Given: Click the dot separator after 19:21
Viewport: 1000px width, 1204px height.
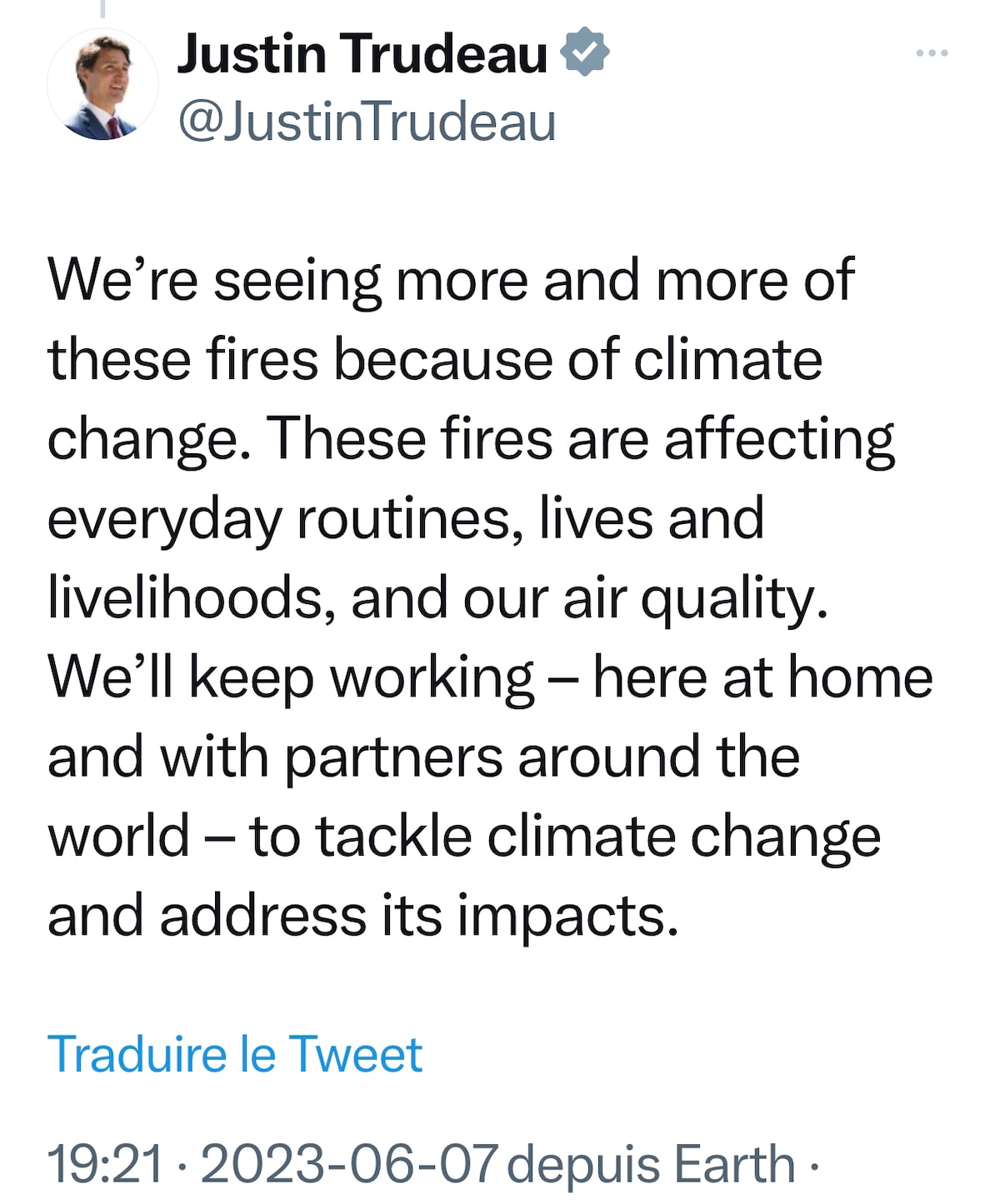Looking at the screenshot, I should pos(182,1165).
